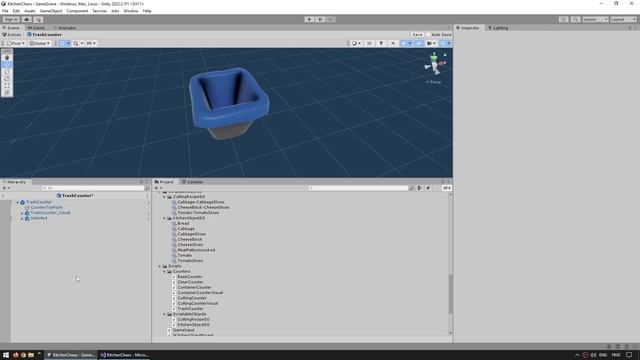Click the orientation gizmo in Scene view
This screenshot has width=640, height=360.
(x=434, y=64)
